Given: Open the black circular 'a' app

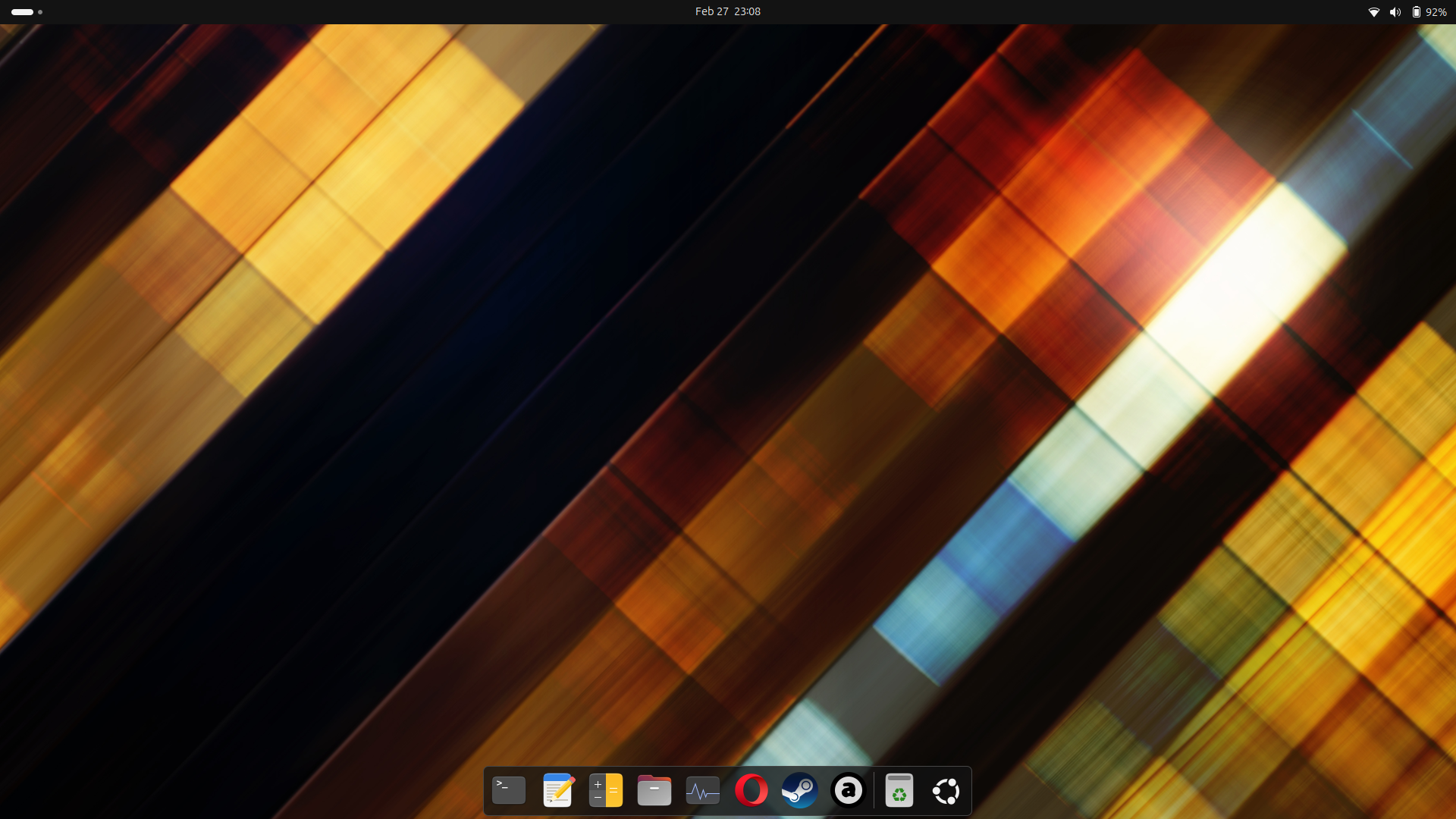Looking at the screenshot, I should pyautogui.click(x=848, y=791).
